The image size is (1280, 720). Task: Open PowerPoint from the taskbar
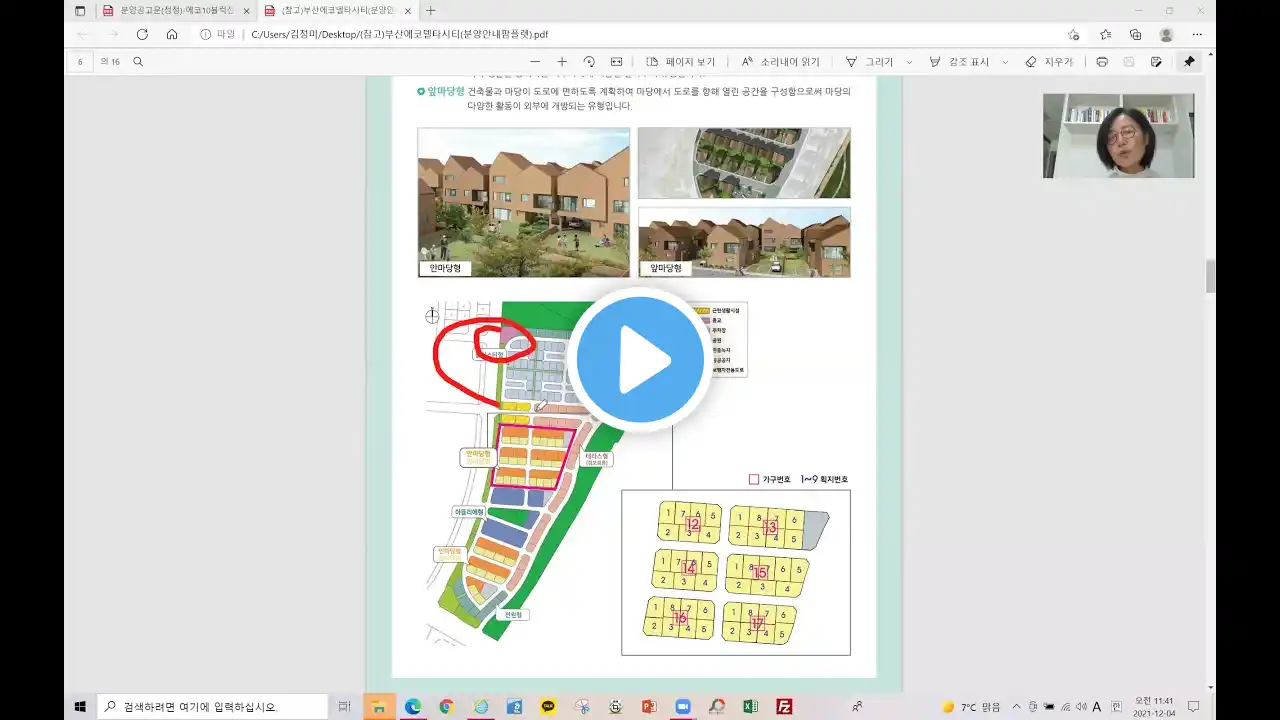[x=649, y=706]
